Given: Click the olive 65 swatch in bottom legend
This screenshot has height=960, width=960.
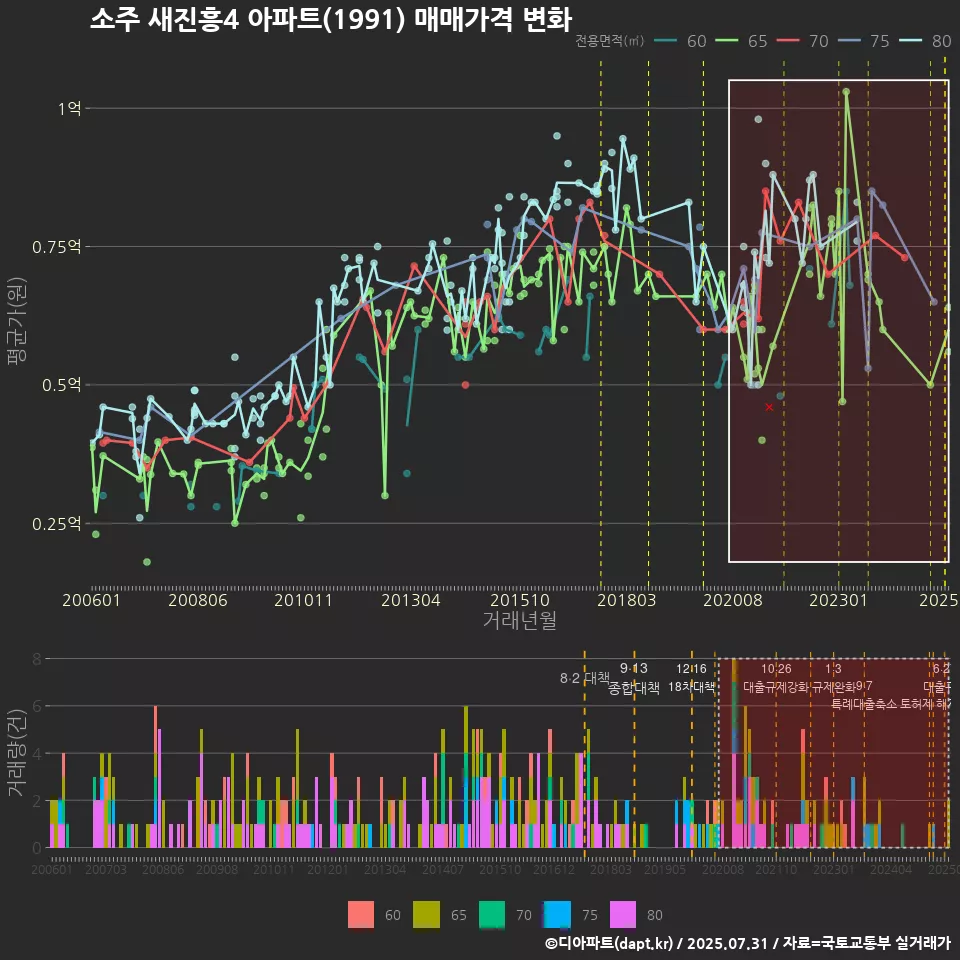Looking at the screenshot, I should [426, 915].
